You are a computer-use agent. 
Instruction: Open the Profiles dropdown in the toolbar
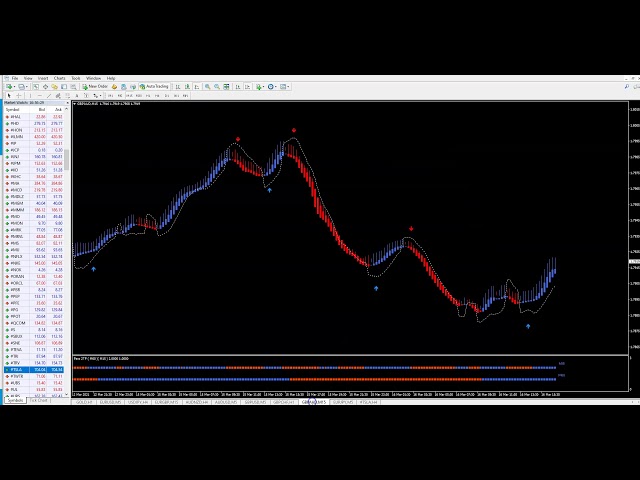coord(24,87)
